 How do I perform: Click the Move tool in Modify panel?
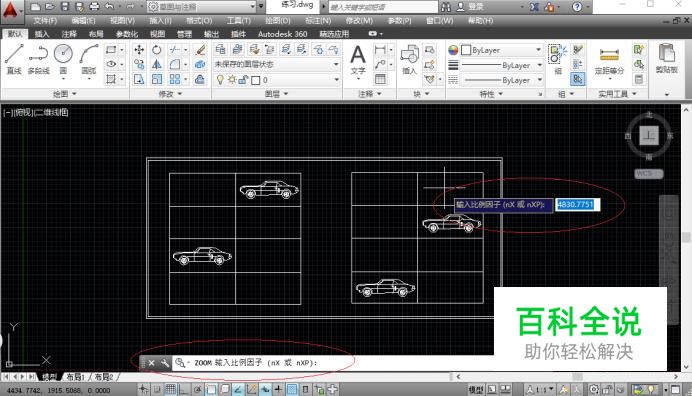coord(139,50)
